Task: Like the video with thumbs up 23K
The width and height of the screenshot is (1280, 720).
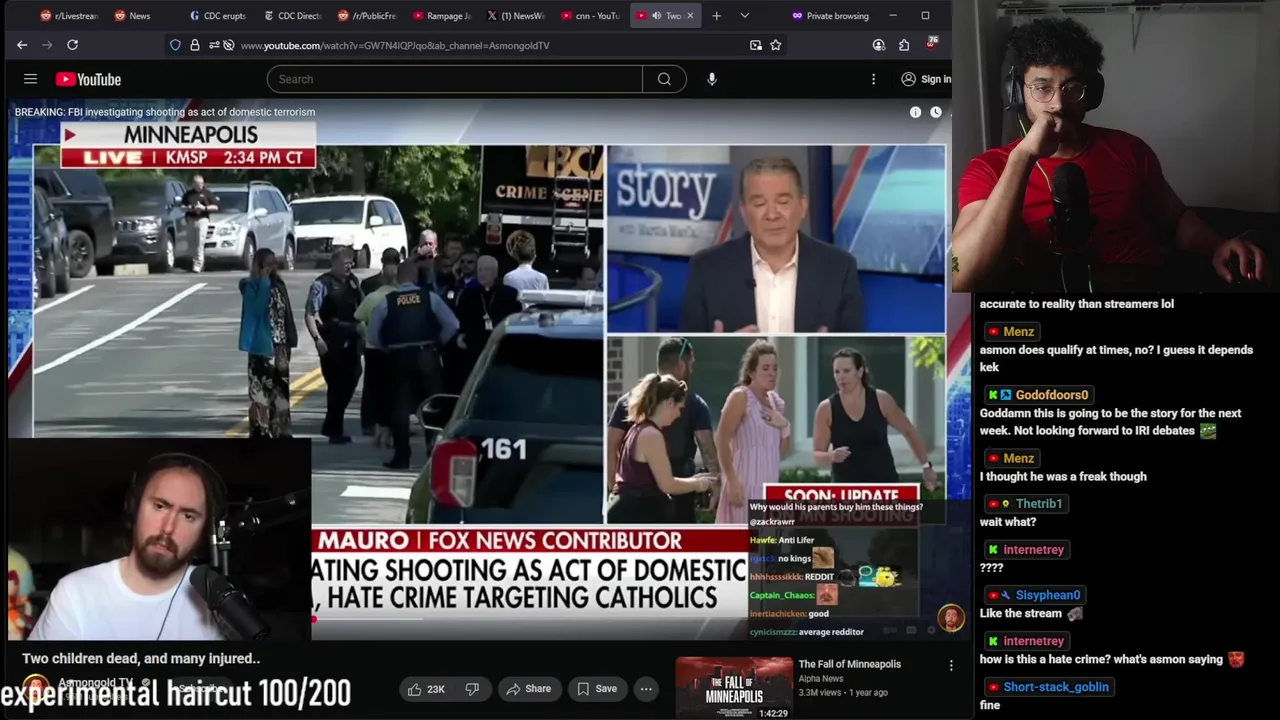Action: tap(425, 689)
